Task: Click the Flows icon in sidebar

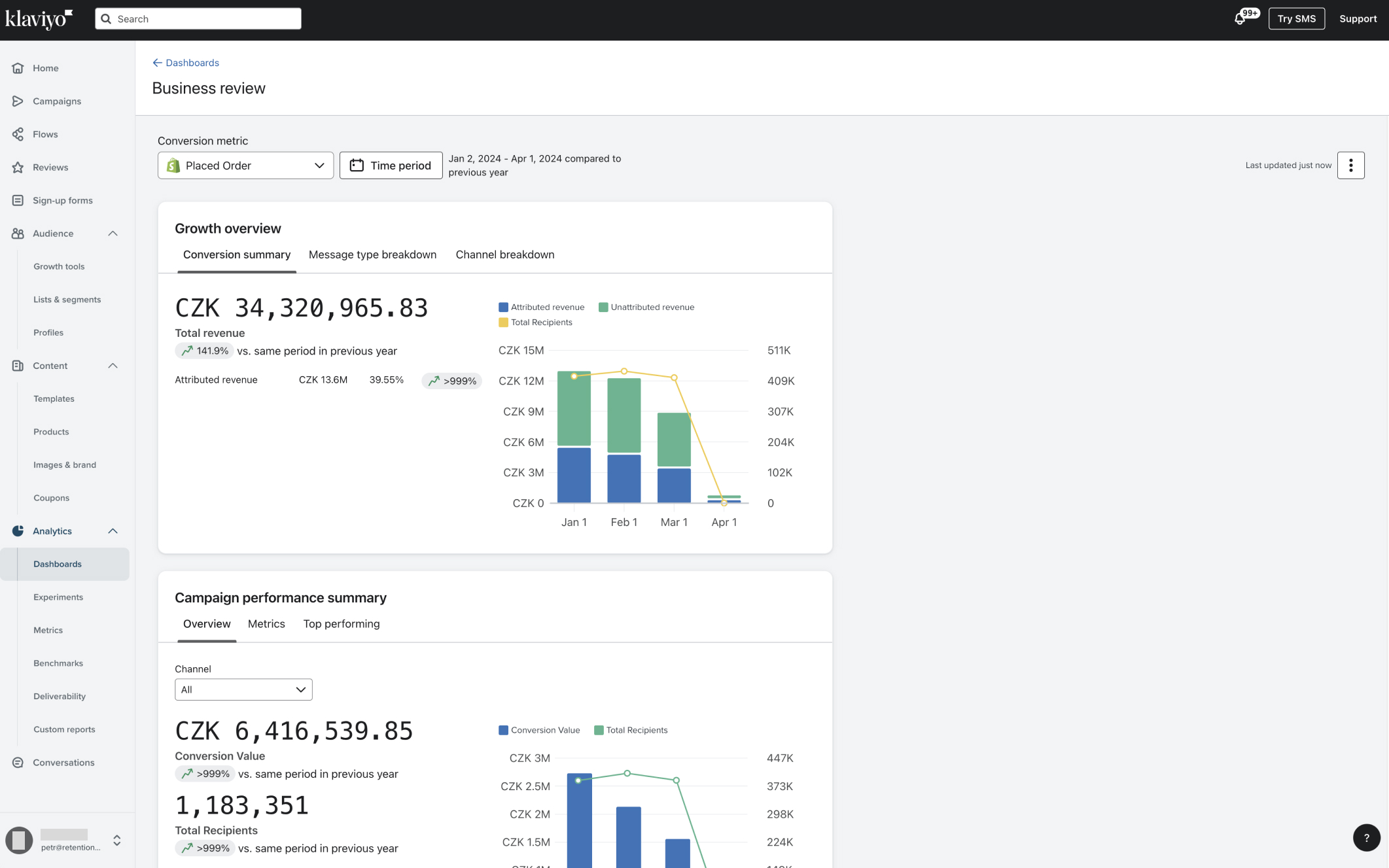Action: [x=18, y=134]
